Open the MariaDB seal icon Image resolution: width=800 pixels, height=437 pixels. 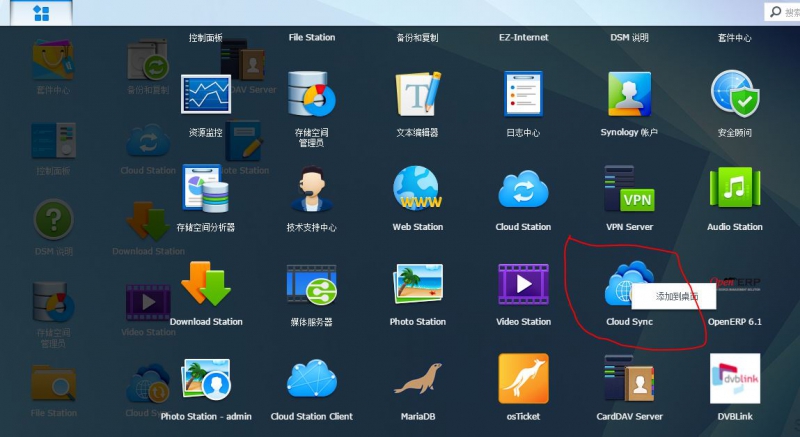pos(417,381)
